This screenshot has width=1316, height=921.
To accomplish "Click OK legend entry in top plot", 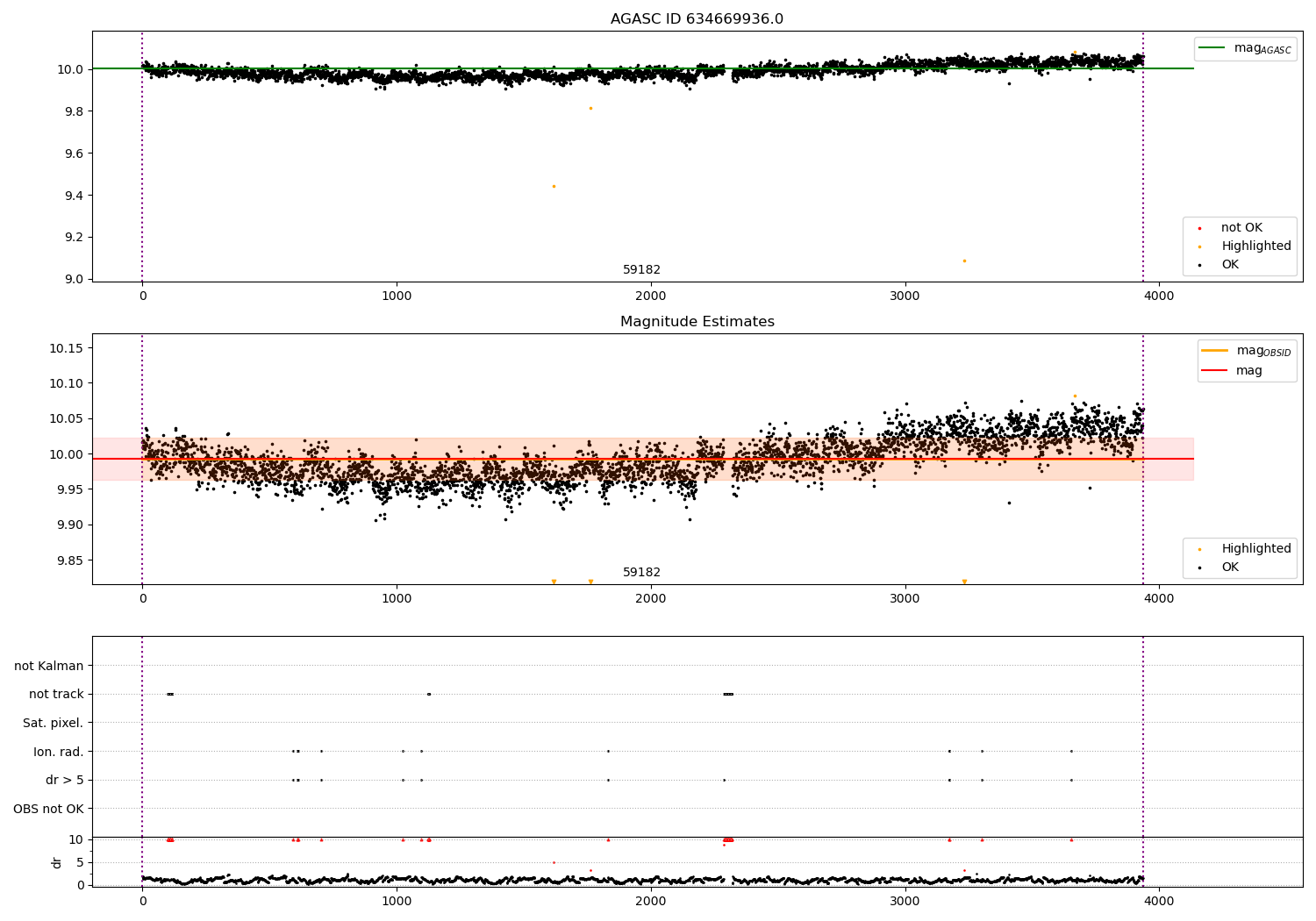I will coord(1230,265).
